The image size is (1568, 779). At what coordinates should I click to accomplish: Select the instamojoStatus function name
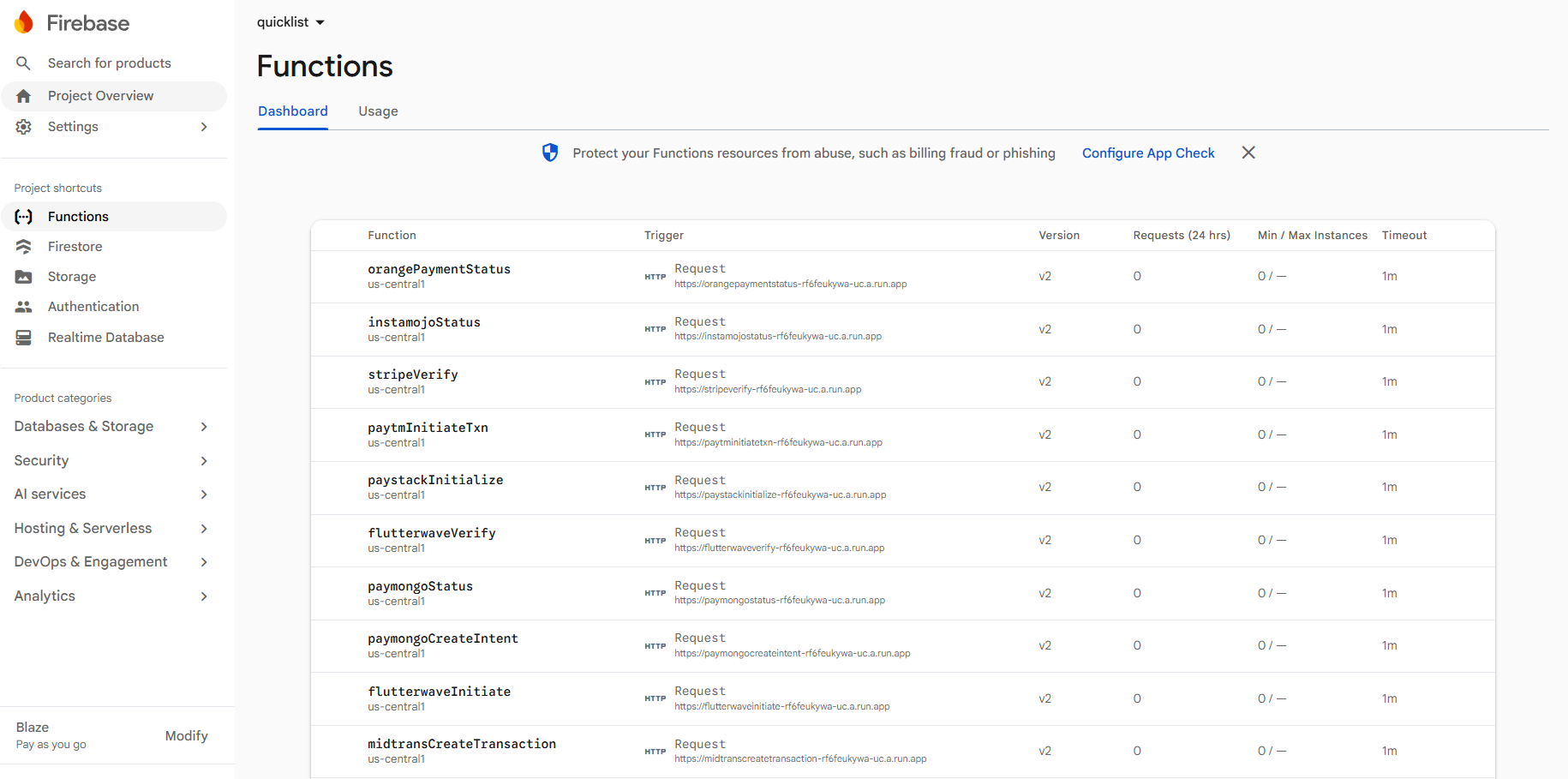424,322
